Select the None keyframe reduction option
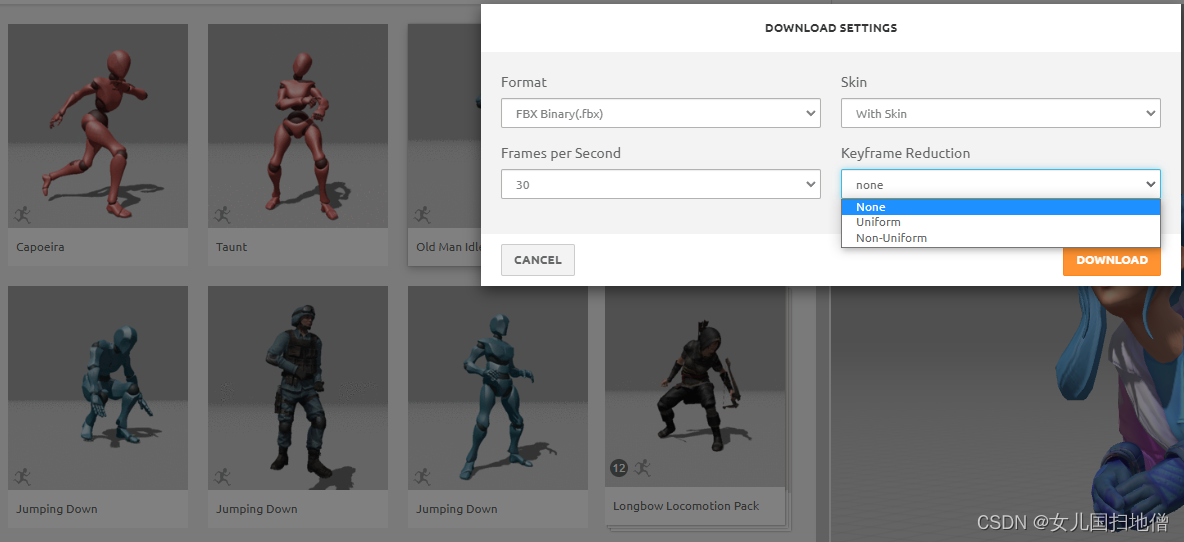The width and height of the screenshot is (1184, 542). click(x=1001, y=207)
